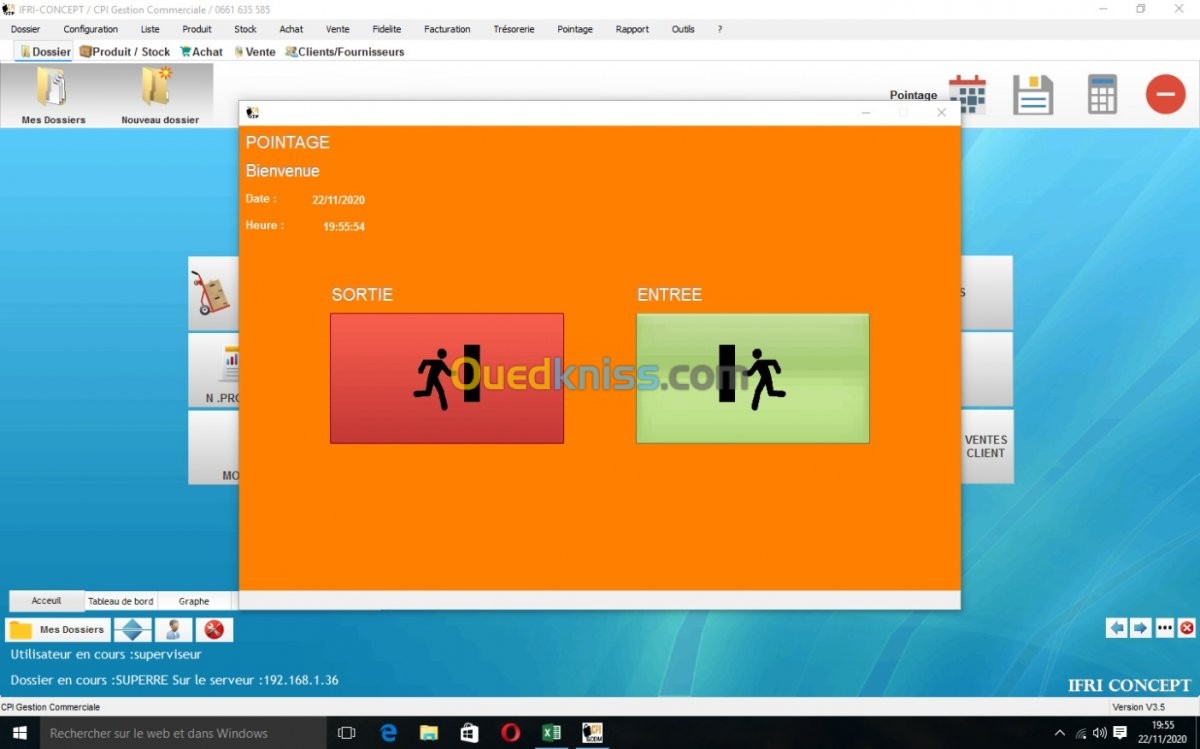Open the Trésorerie menu

click(x=513, y=29)
